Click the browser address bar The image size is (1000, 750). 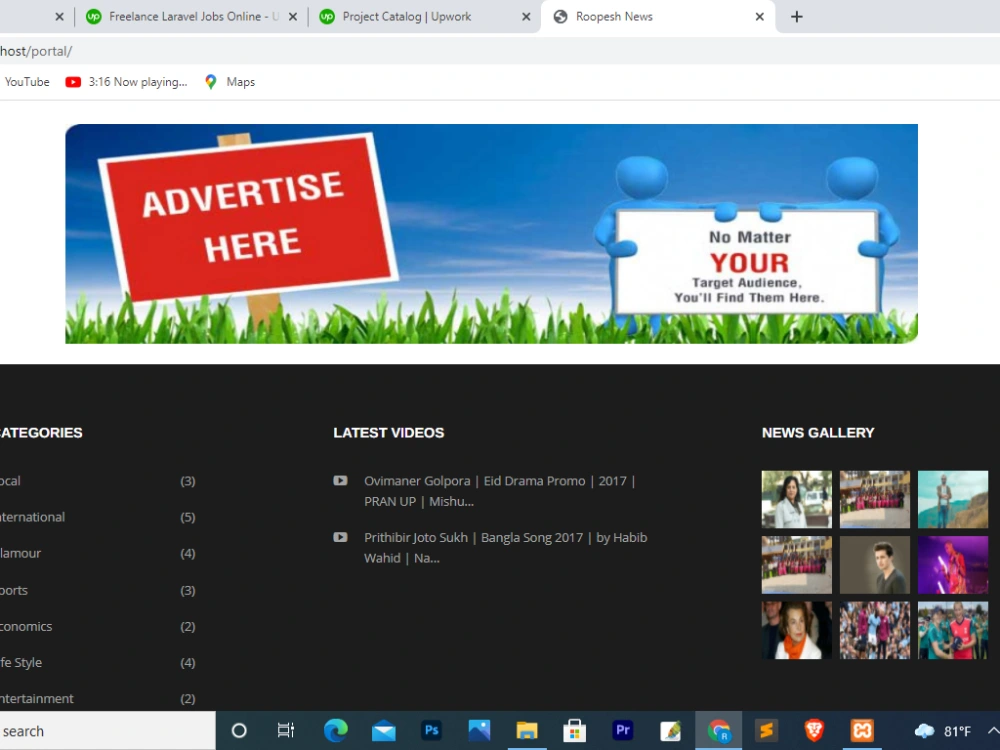pos(500,51)
